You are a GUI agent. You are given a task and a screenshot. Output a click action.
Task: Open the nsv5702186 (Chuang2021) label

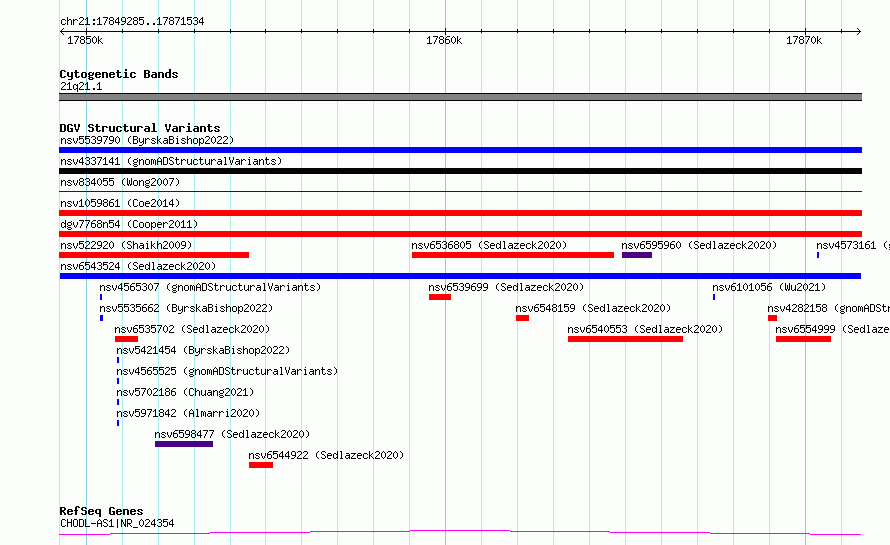pyautogui.click(x=185, y=392)
